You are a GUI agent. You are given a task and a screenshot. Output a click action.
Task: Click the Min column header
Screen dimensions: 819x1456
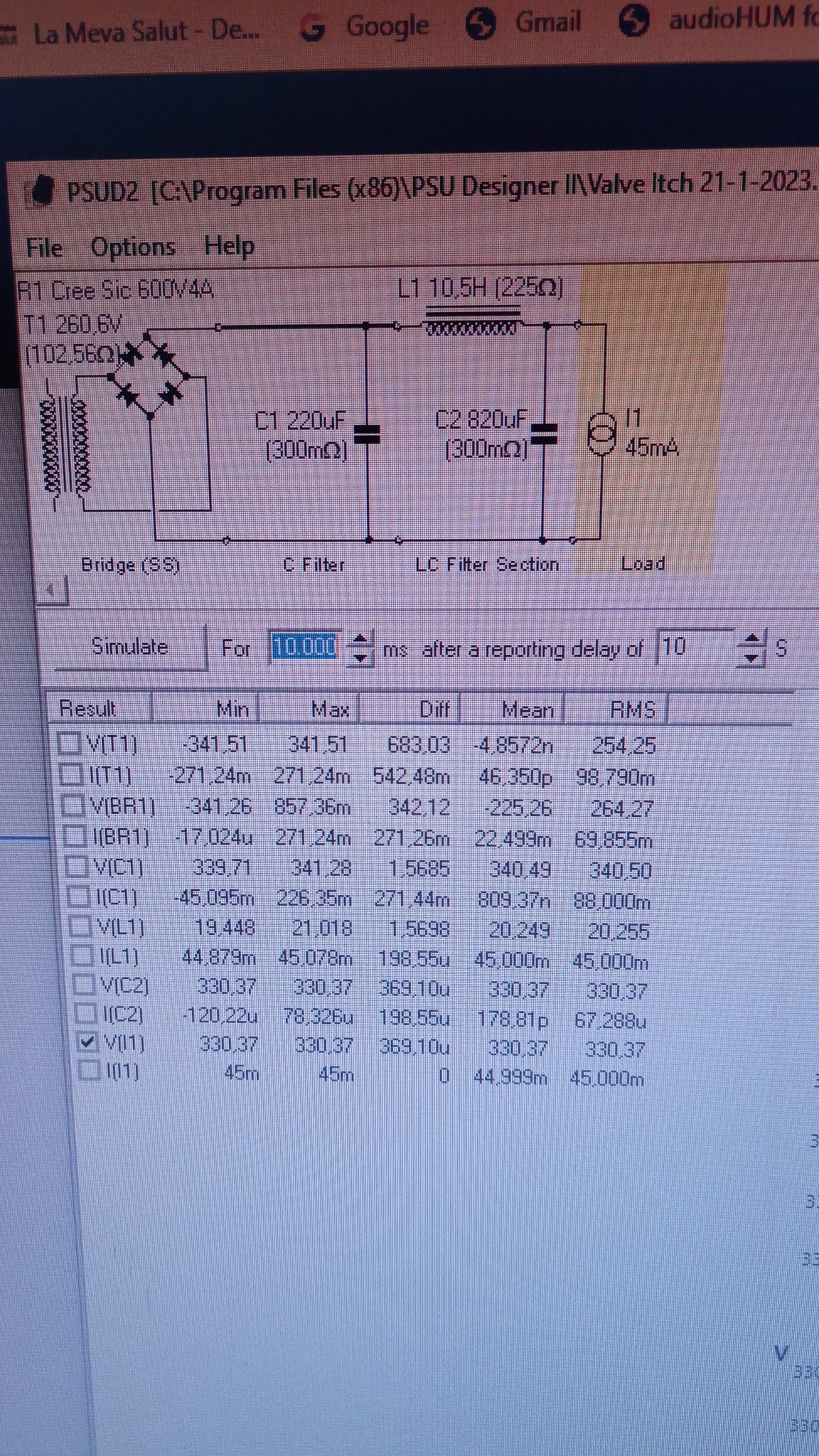[205, 708]
